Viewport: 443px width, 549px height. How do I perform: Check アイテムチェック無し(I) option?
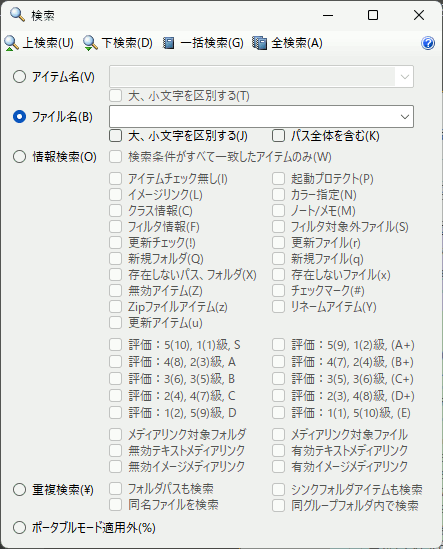pyautogui.click(x=116, y=179)
